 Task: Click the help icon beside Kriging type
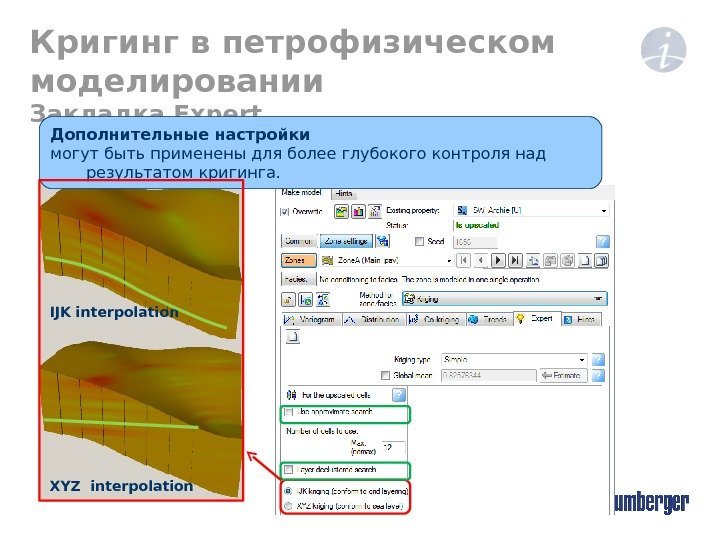tap(598, 359)
